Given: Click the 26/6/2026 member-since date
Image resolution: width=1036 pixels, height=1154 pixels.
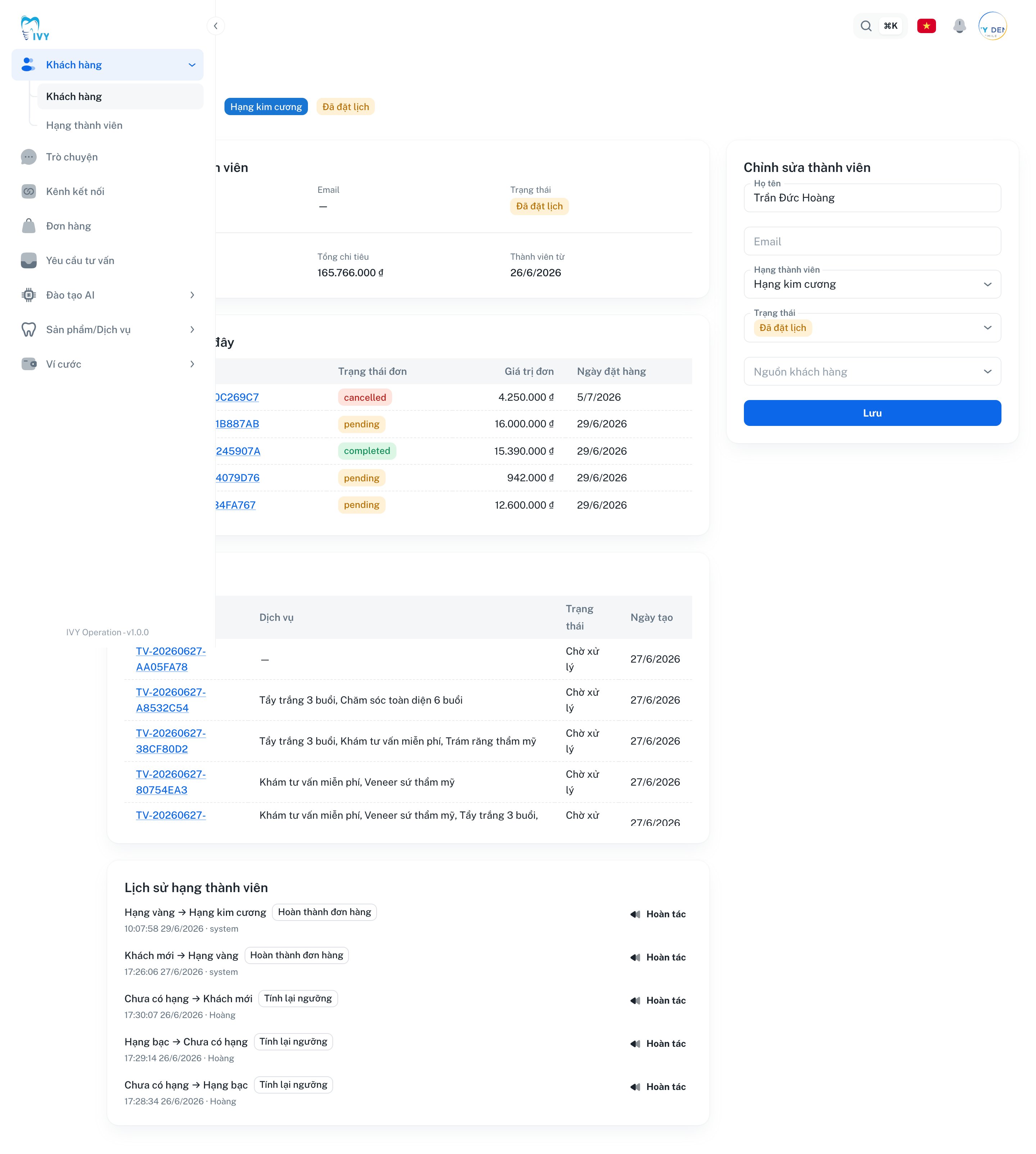Looking at the screenshot, I should pyautogui.click(x=536, y=273).
